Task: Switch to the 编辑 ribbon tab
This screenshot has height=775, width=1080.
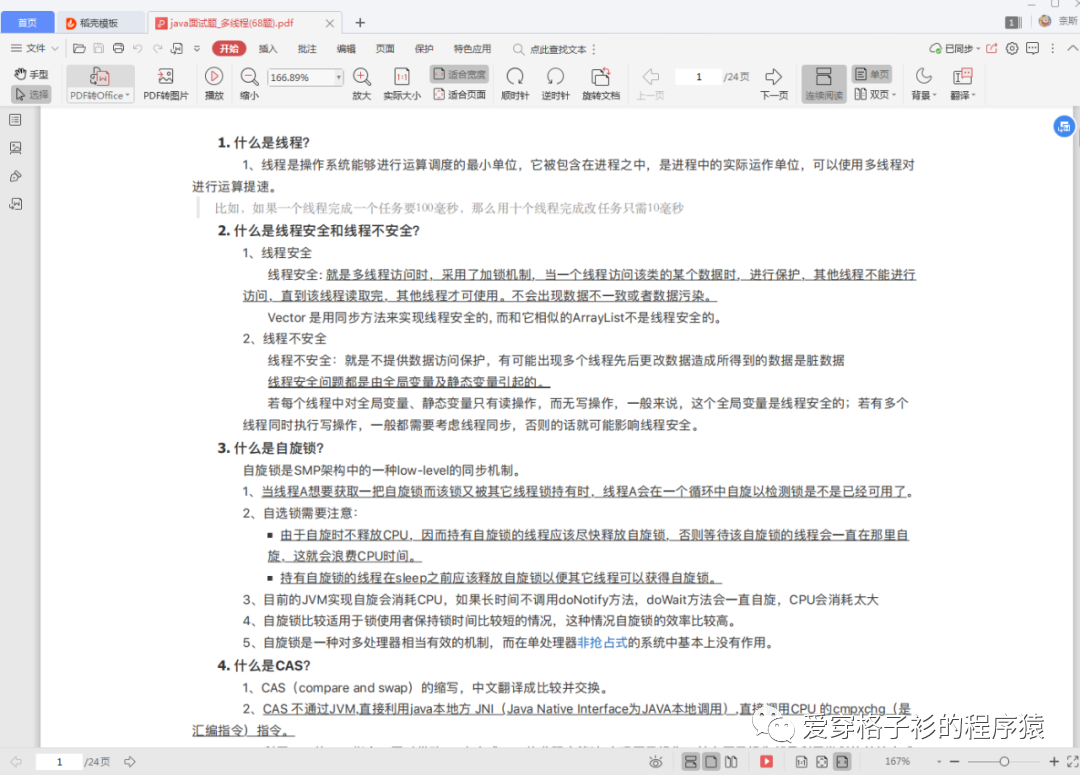Action: 346,49
